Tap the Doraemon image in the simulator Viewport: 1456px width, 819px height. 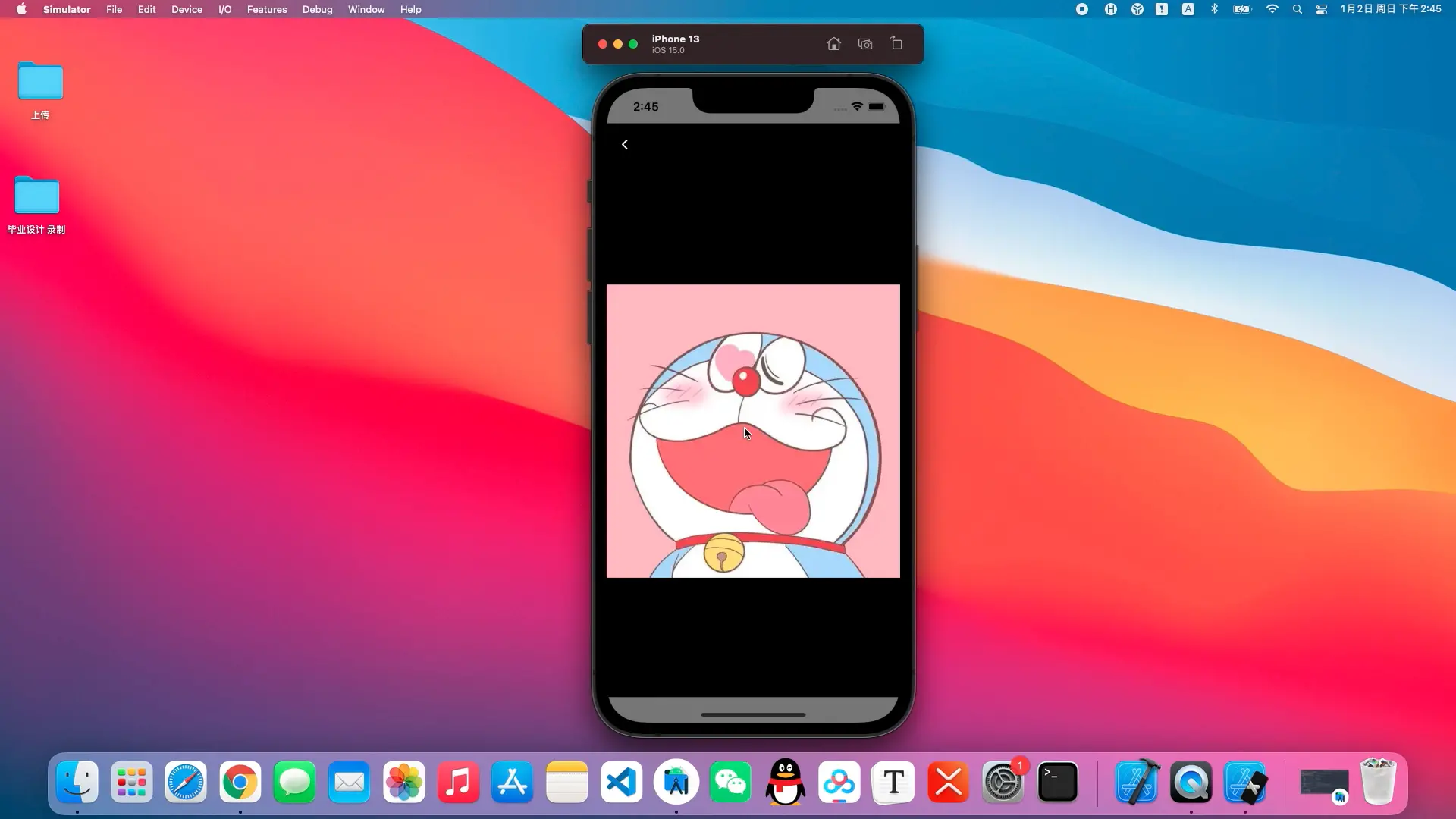coord(753,431)
